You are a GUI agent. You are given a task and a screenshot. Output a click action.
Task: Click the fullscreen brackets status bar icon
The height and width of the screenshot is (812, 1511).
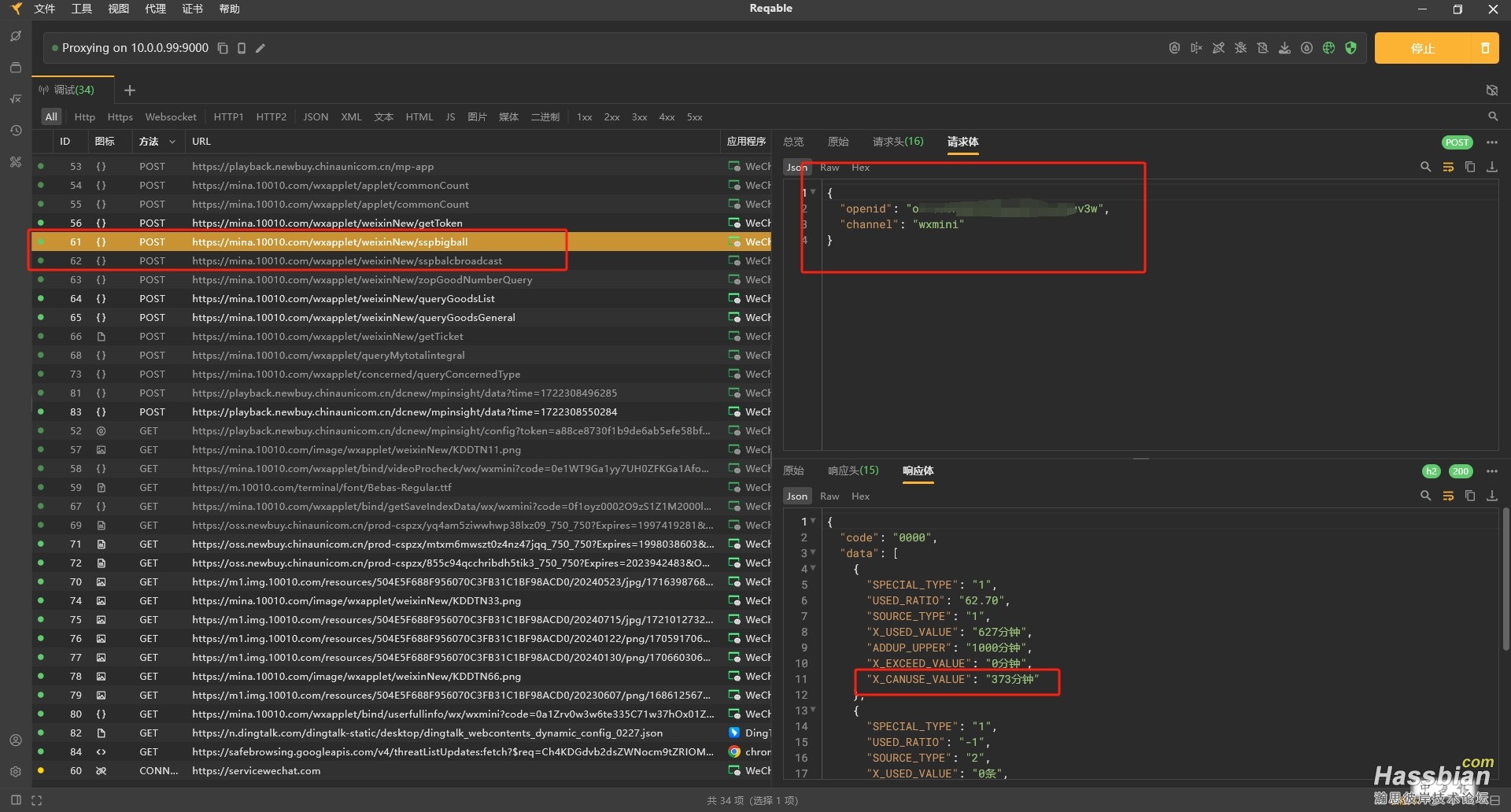(x=36, y=800)
